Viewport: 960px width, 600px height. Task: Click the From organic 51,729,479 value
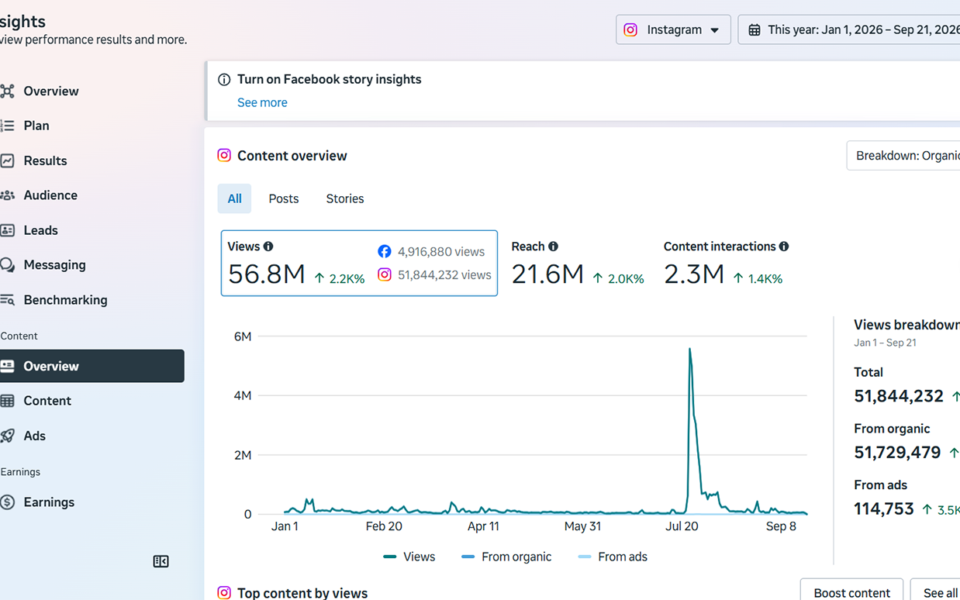tap(897, 452)
